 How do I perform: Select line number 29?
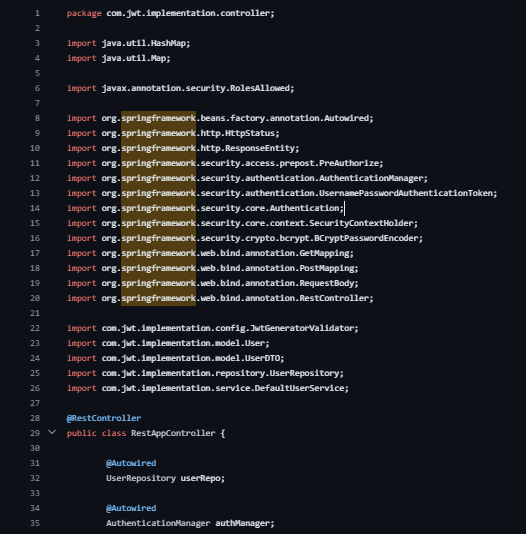35,433
